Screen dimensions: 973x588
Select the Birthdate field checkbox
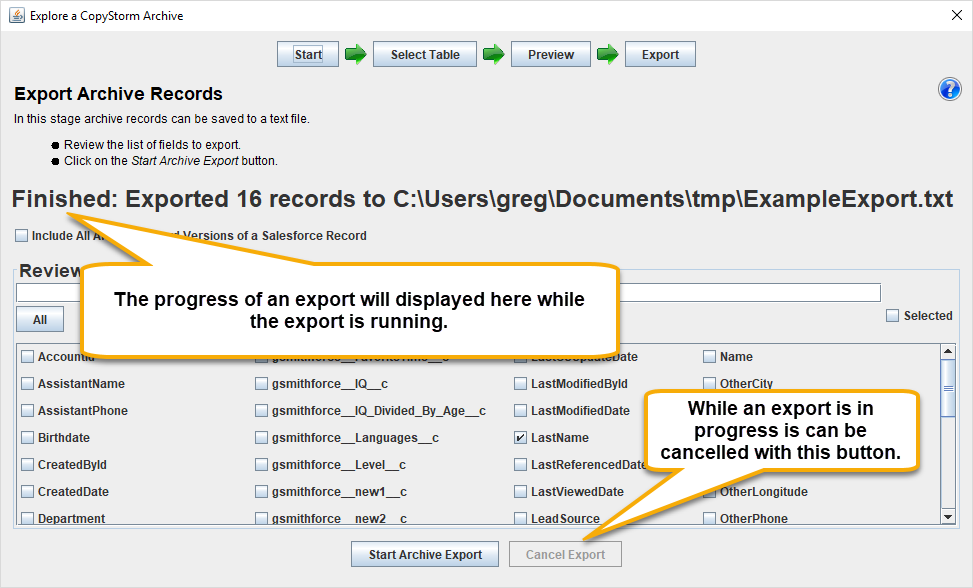[x=27, y=438]
